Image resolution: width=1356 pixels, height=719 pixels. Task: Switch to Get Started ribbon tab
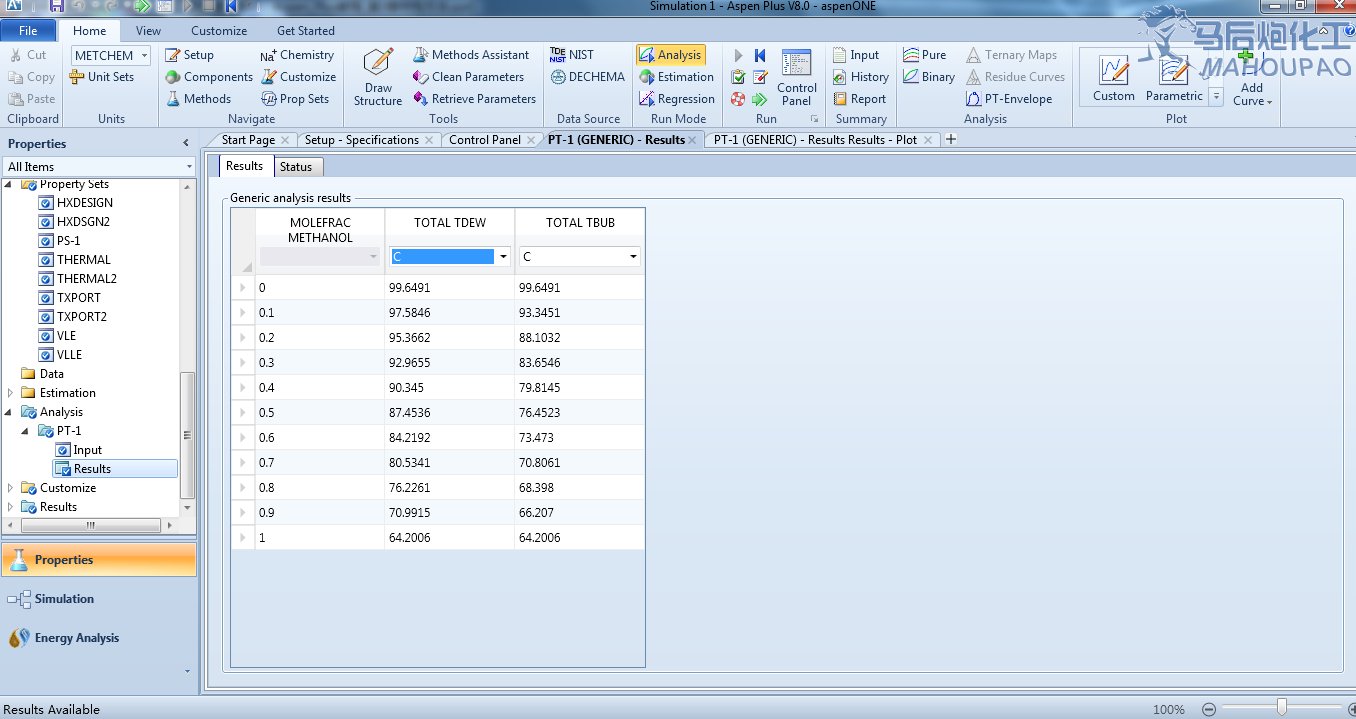(306, 31)
